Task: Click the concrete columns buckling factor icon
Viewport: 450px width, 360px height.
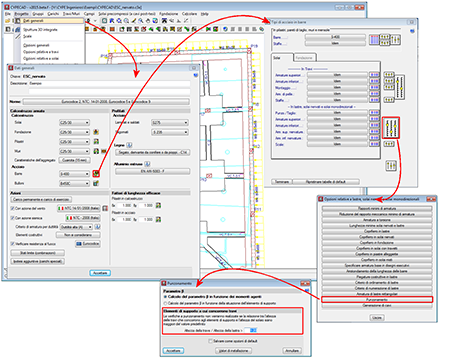Action: 158,205
